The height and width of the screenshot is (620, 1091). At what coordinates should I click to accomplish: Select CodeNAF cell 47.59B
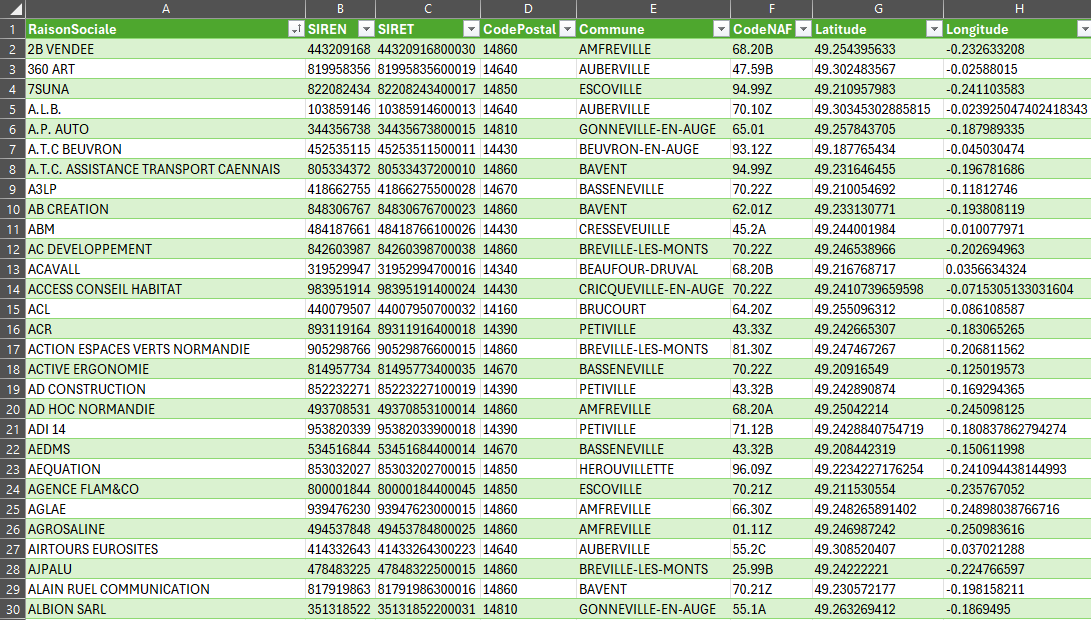(772, 70)
